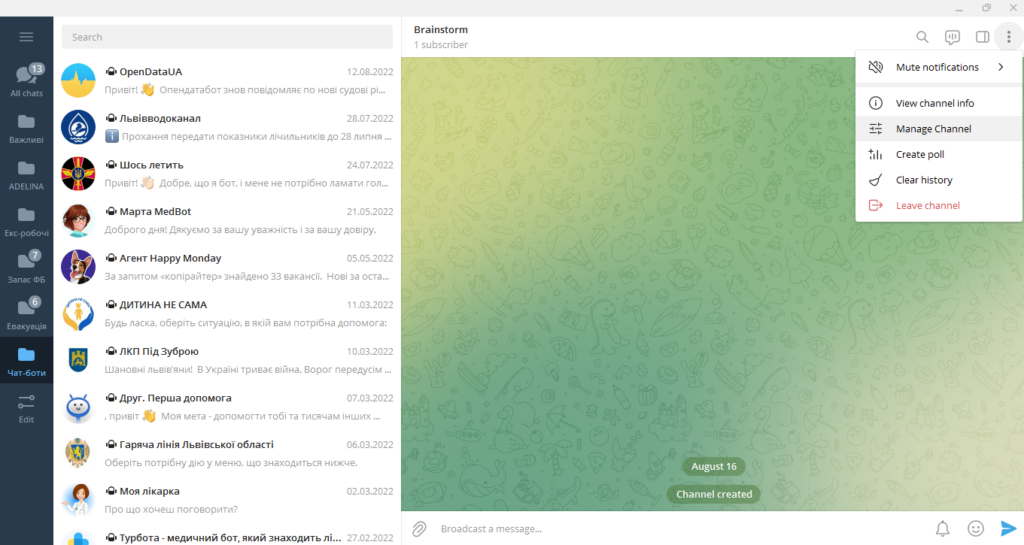The width and height of the screenshot is (1024, 545).
Task: Expand Mute notifications submenu arrow
Action: [x=1000, y=67]
